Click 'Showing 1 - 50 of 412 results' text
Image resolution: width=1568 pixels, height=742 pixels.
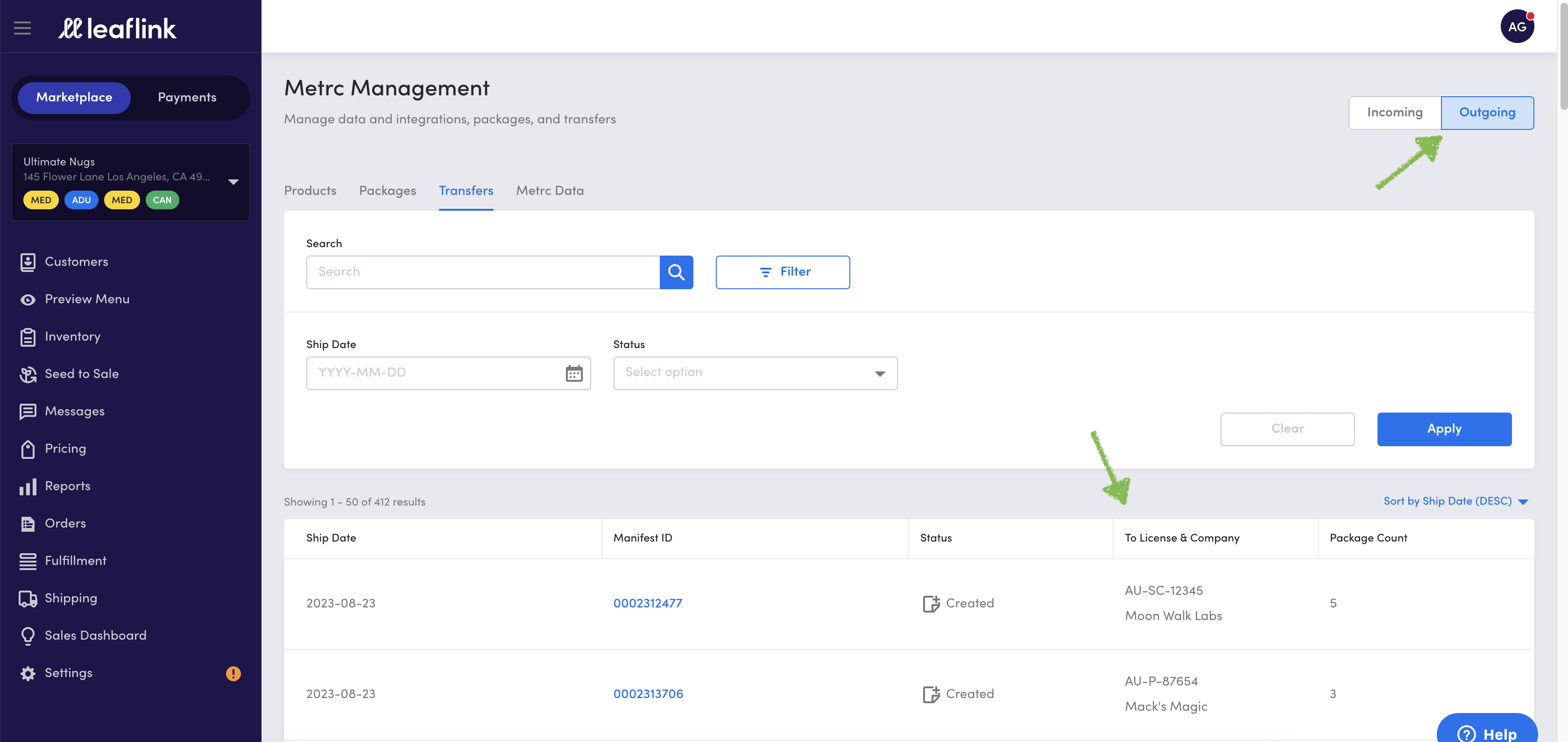(354, 502)
